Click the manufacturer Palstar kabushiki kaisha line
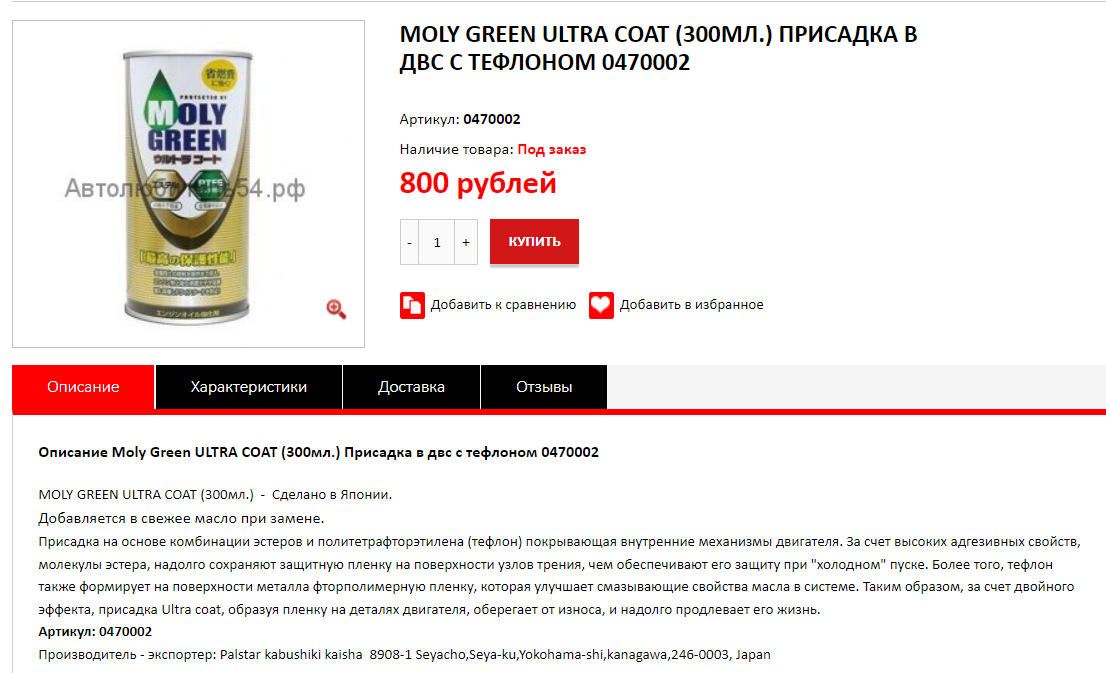1106x673 pixels. tap(404, 655)
